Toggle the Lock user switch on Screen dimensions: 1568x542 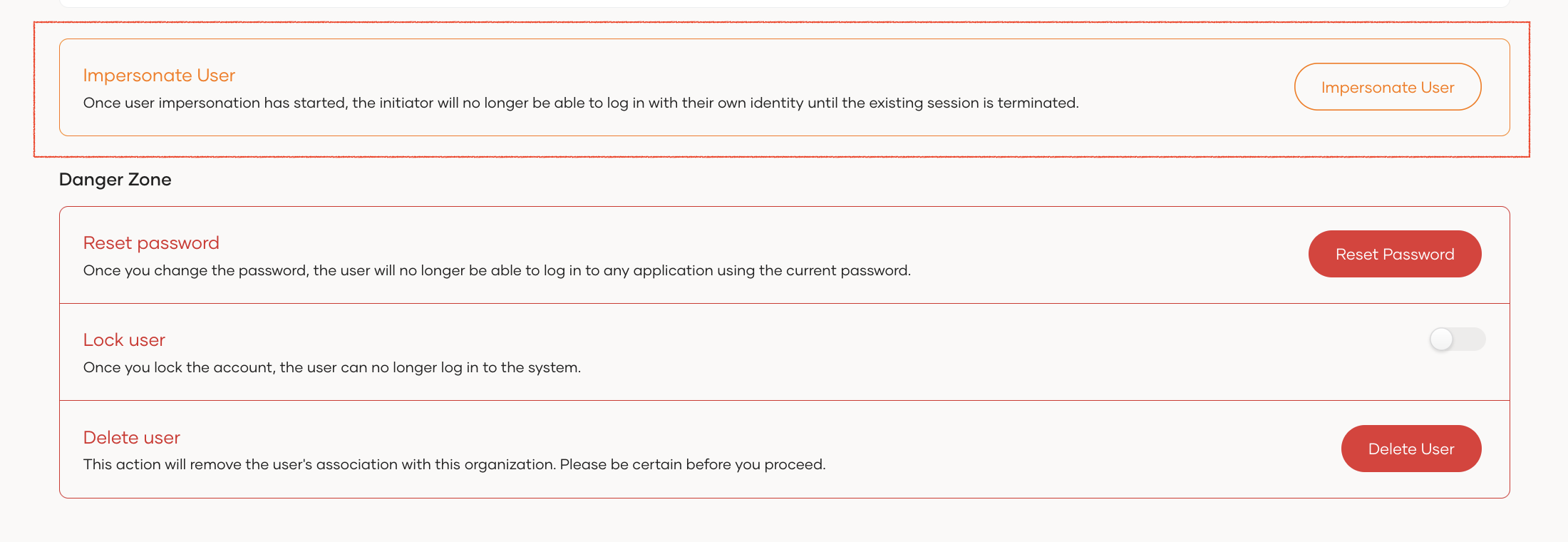(1458, 339)
